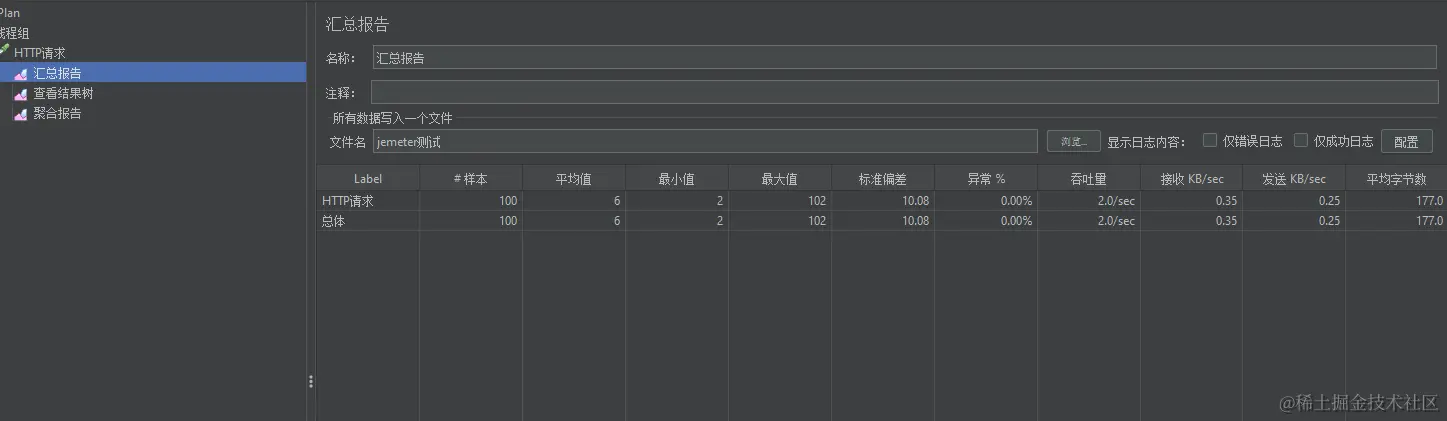Select the 汇总报告 tree node icon
This screenshot has width=1447, height=421.
pyautogui.click(x=20, y=73)
